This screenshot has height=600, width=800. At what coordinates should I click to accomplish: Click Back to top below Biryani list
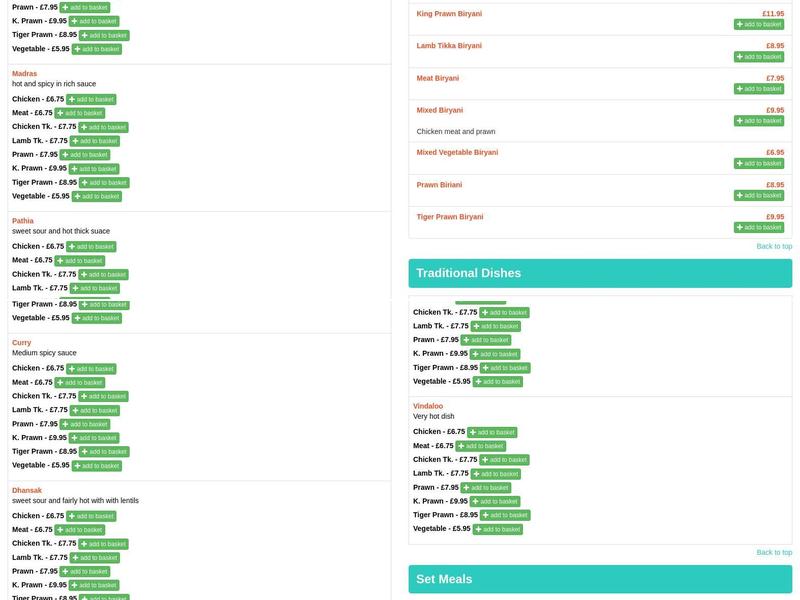coord(773,246)
